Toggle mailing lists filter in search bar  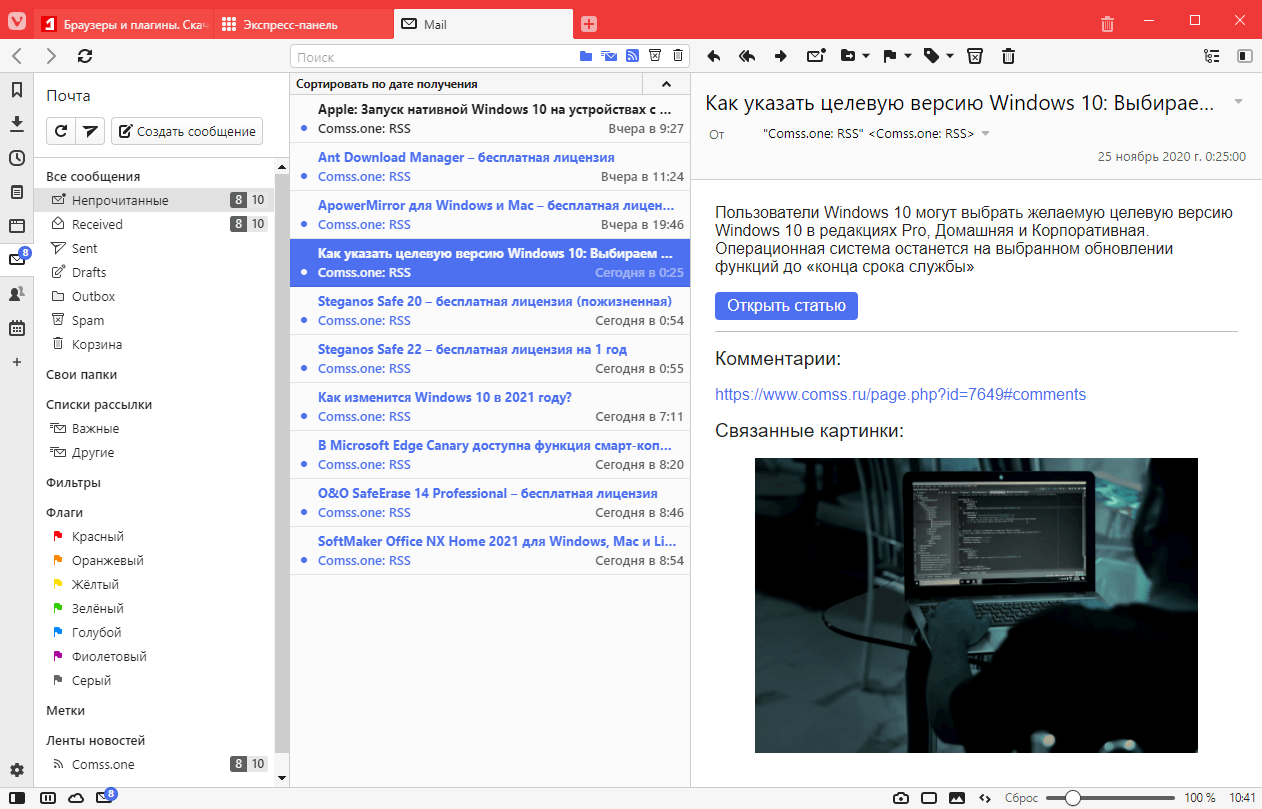(609, 56)
